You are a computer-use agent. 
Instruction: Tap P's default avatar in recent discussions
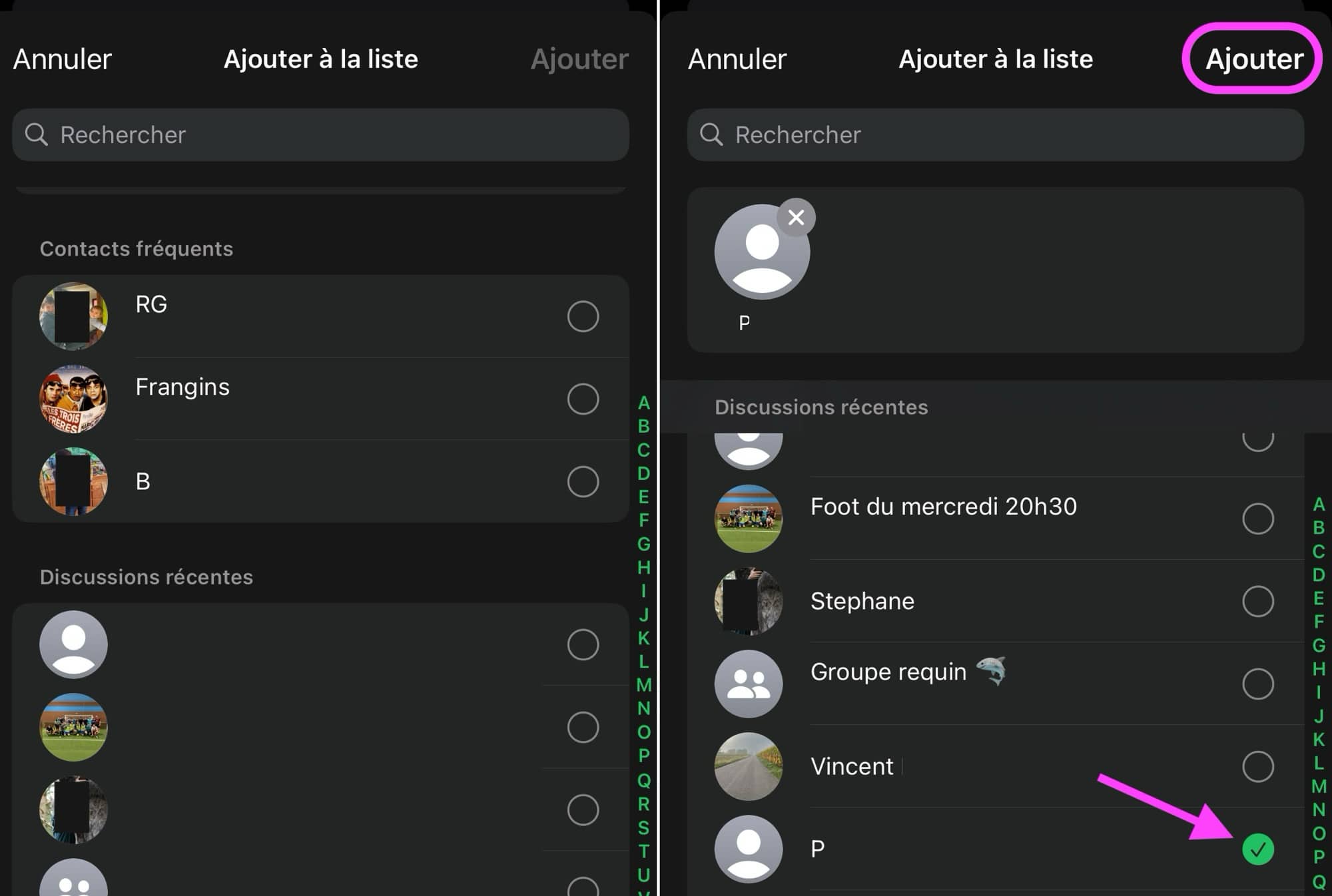point(749,849)
